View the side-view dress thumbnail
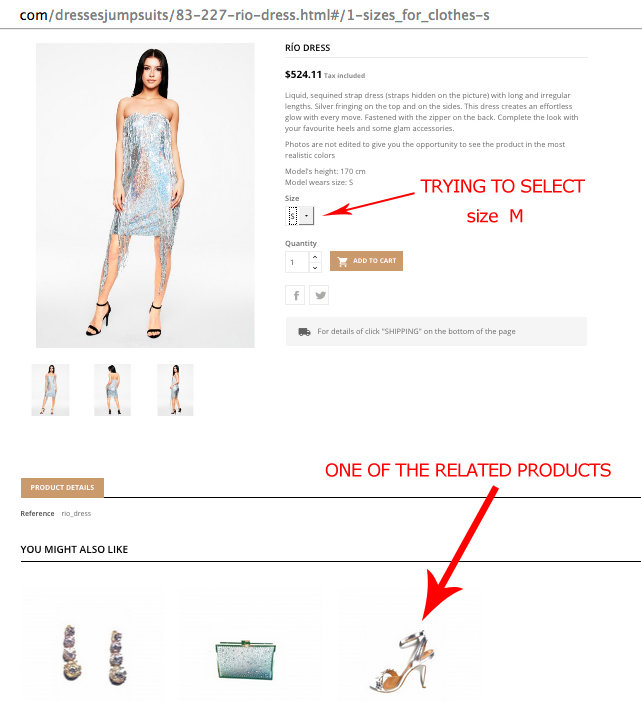 click(x=175, y=390)
